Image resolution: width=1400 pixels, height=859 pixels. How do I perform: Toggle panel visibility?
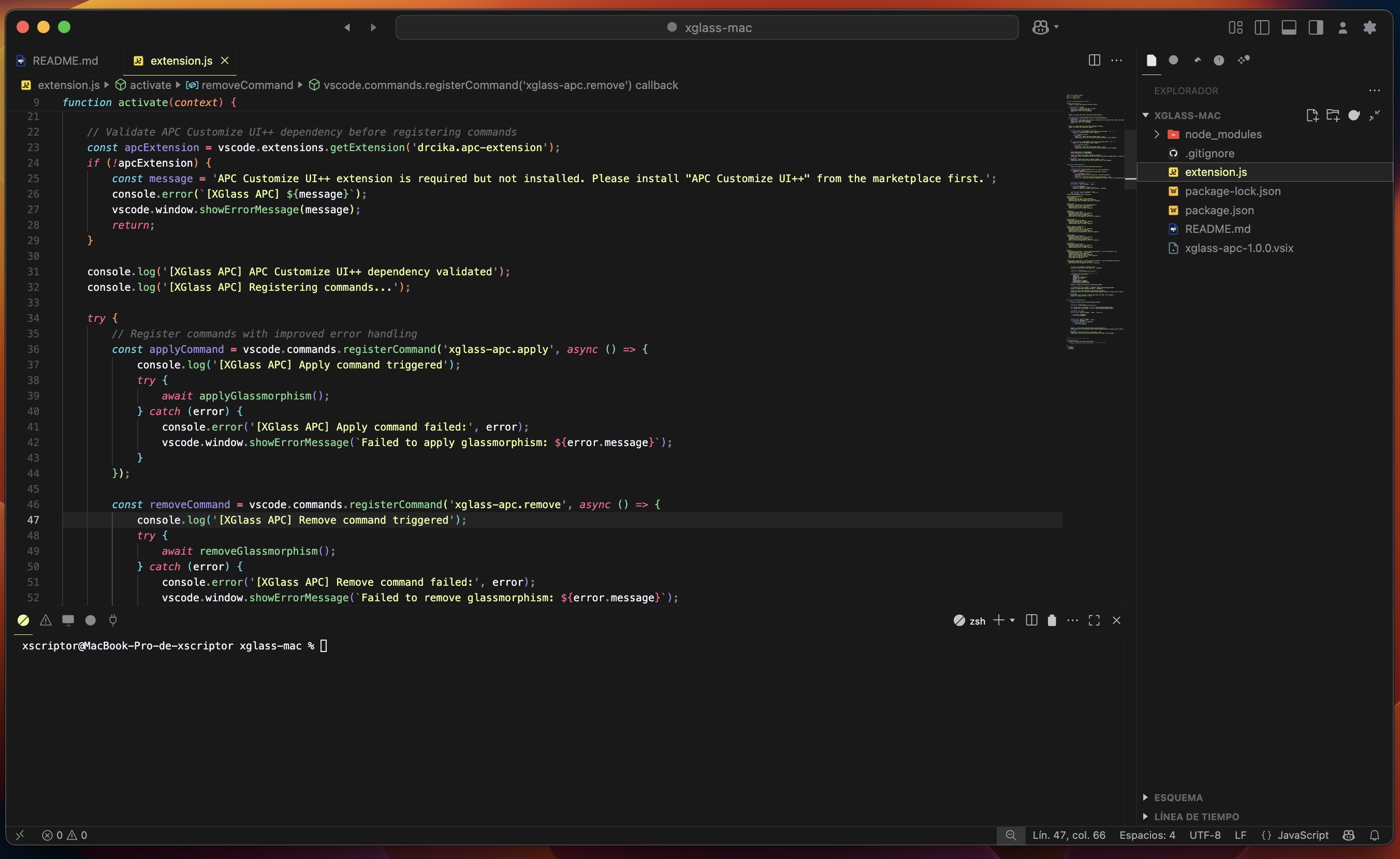[x=1289, y=27]
